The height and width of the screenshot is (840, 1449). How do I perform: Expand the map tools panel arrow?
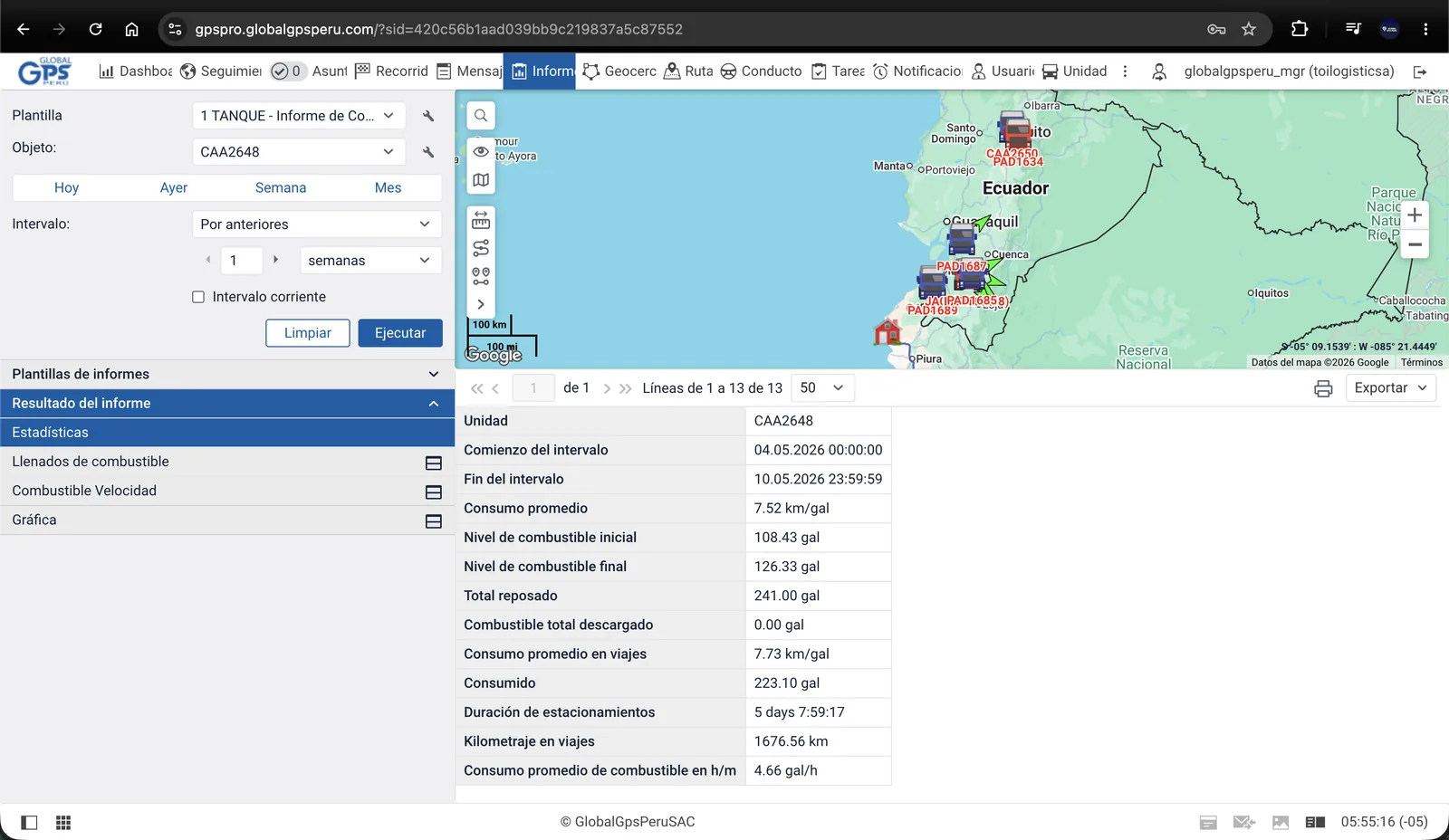(x=481, y=304)
